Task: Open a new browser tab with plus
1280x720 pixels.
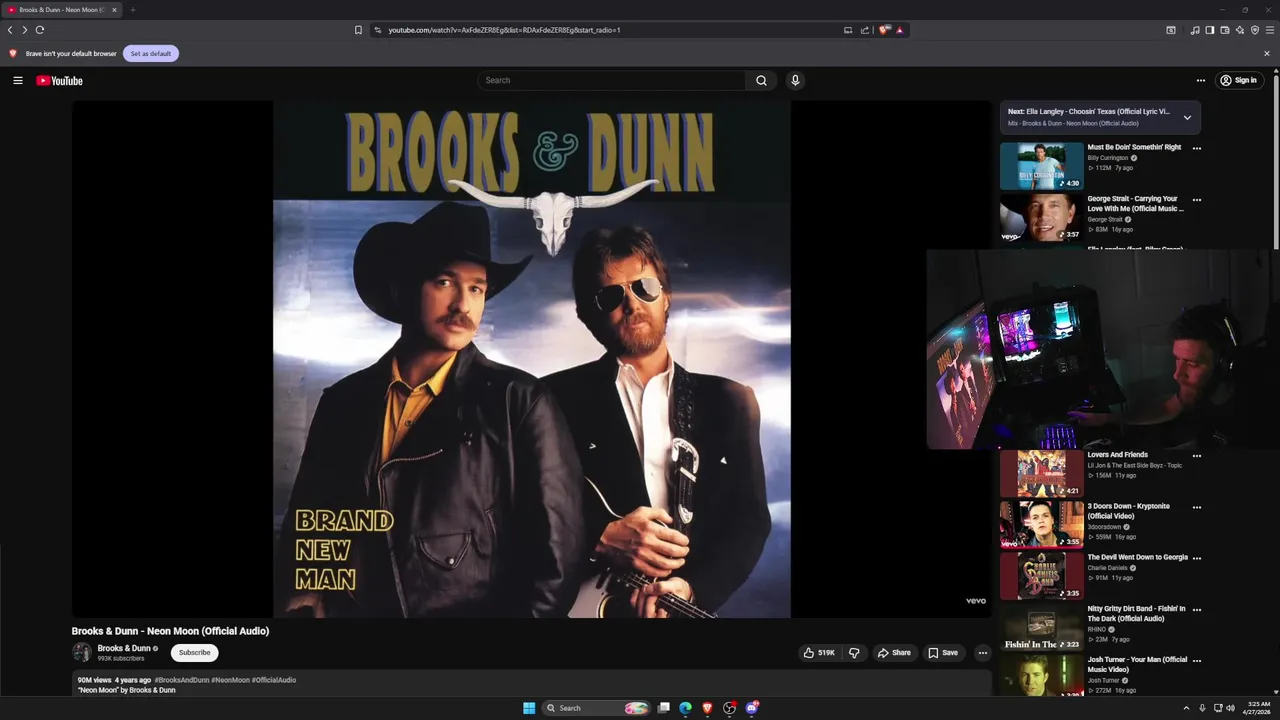Action: pos(132,10)
